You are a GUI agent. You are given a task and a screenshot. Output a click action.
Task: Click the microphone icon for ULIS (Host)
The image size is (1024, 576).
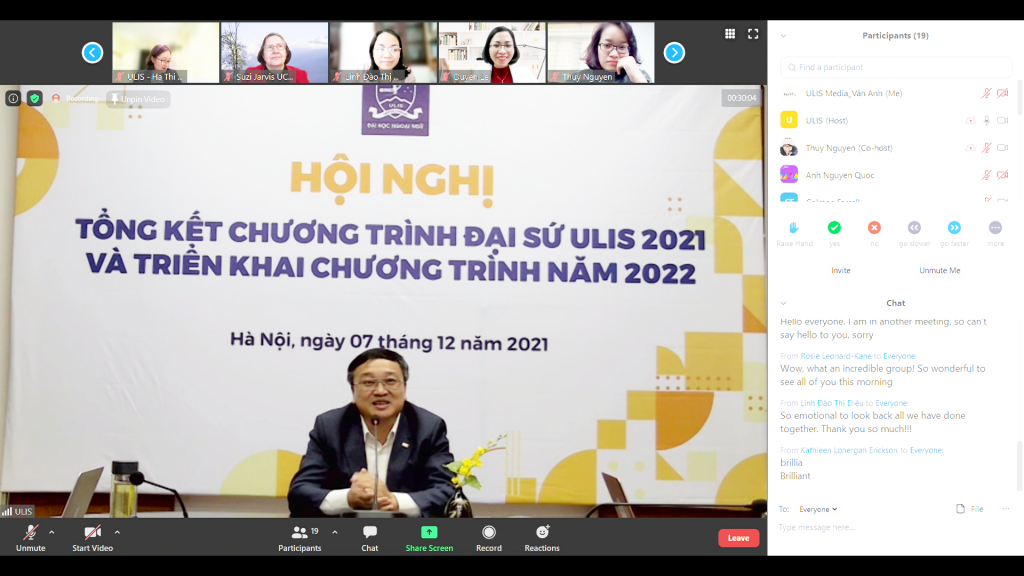(987, 121)
